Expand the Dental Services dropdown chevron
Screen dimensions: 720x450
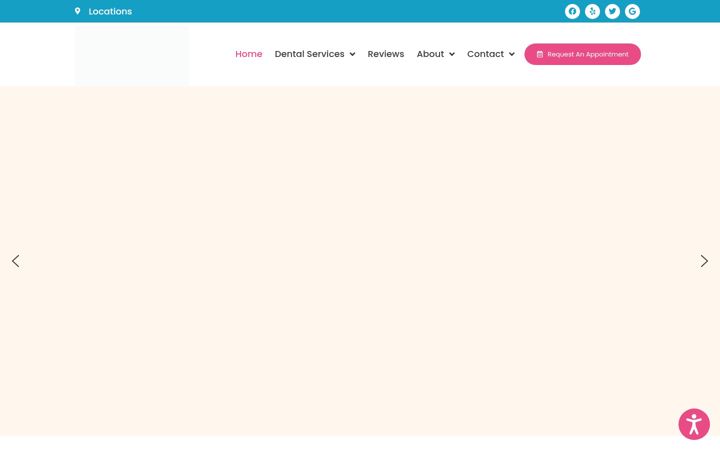point(352,54)
